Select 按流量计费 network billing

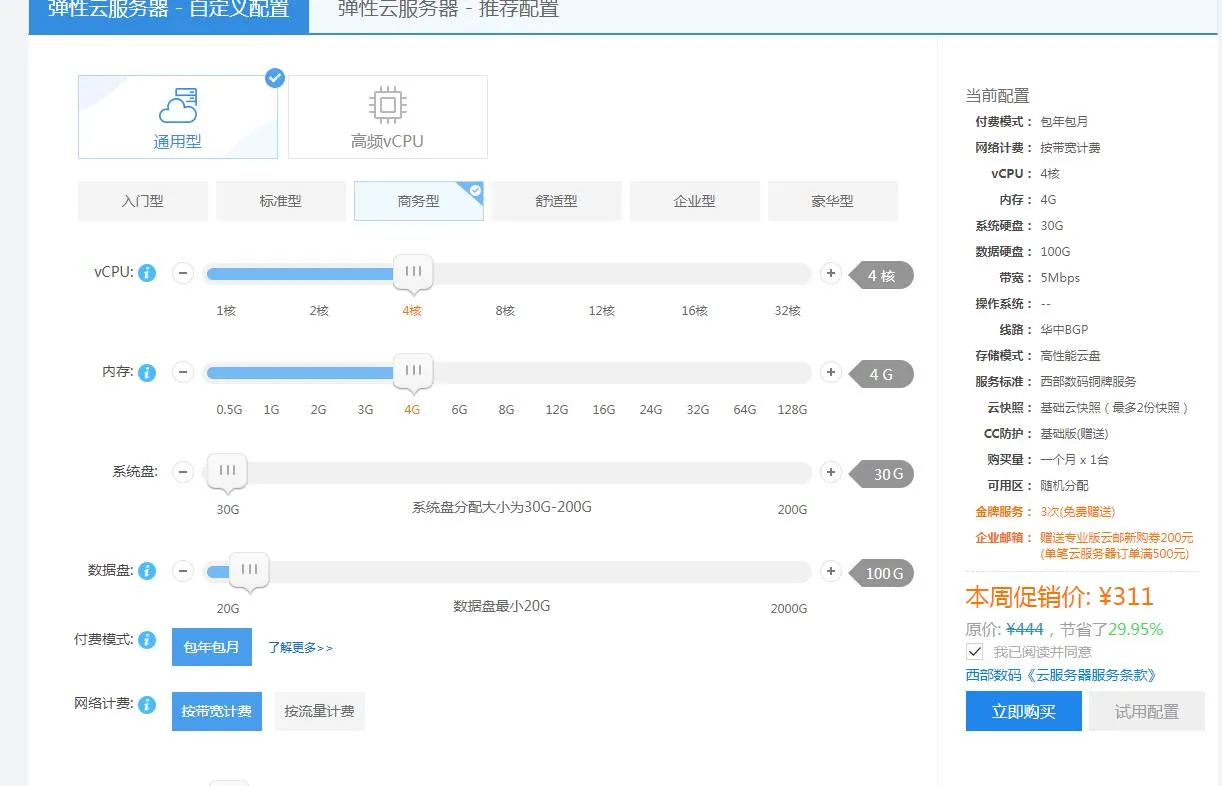point(320,711)
